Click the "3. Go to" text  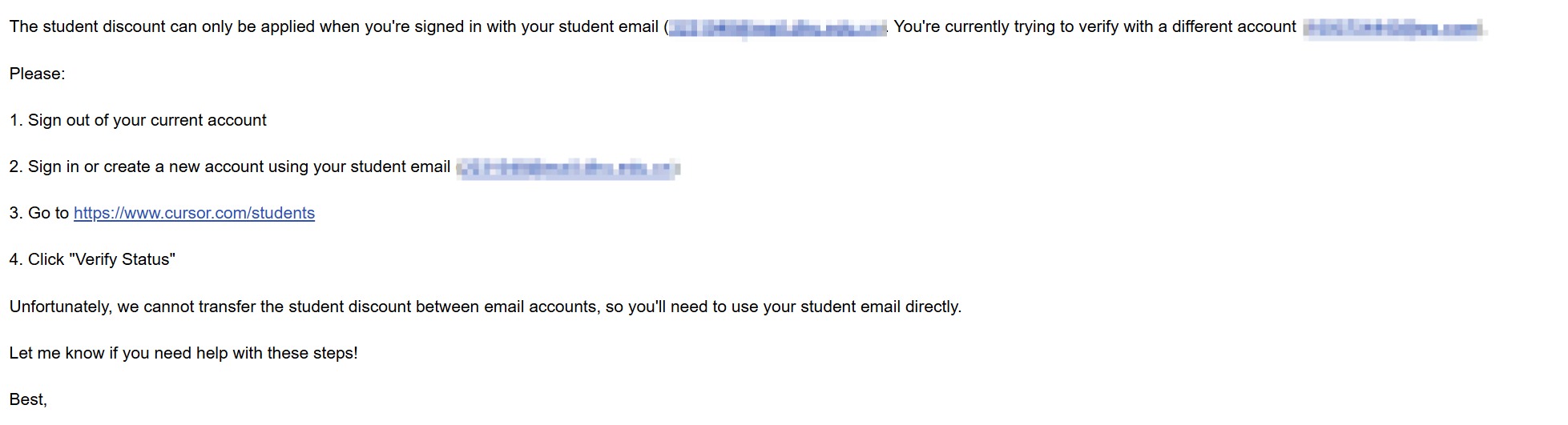point(39,213)
